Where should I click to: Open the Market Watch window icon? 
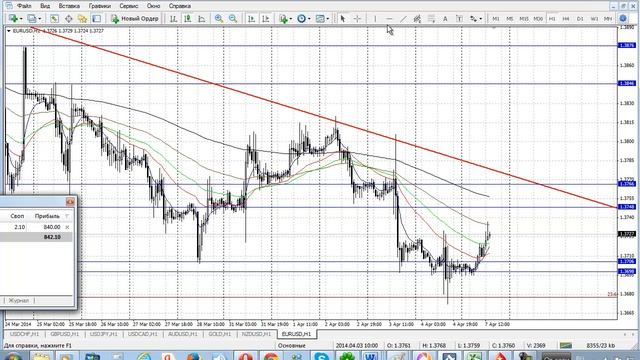pos(54,19)
